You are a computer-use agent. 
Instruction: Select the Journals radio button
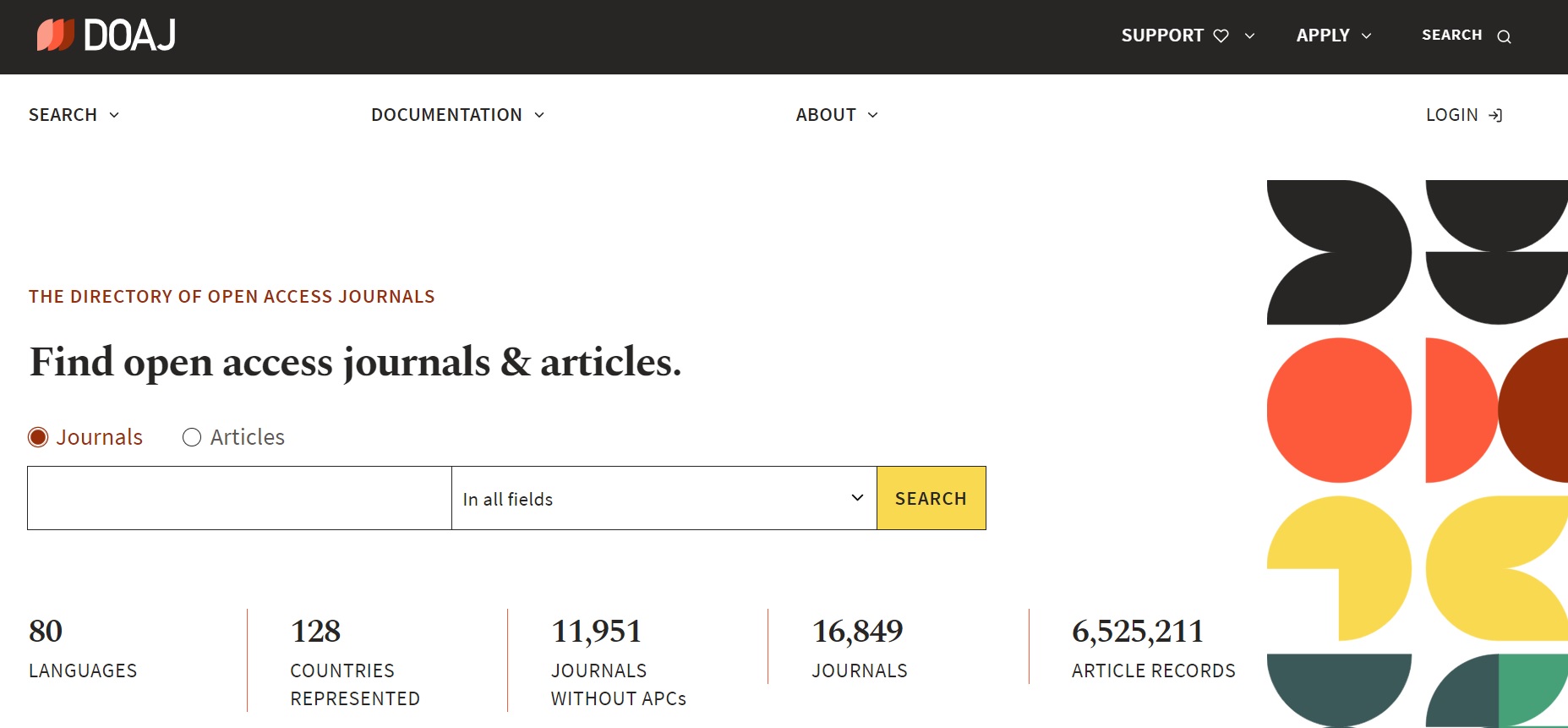38,437
